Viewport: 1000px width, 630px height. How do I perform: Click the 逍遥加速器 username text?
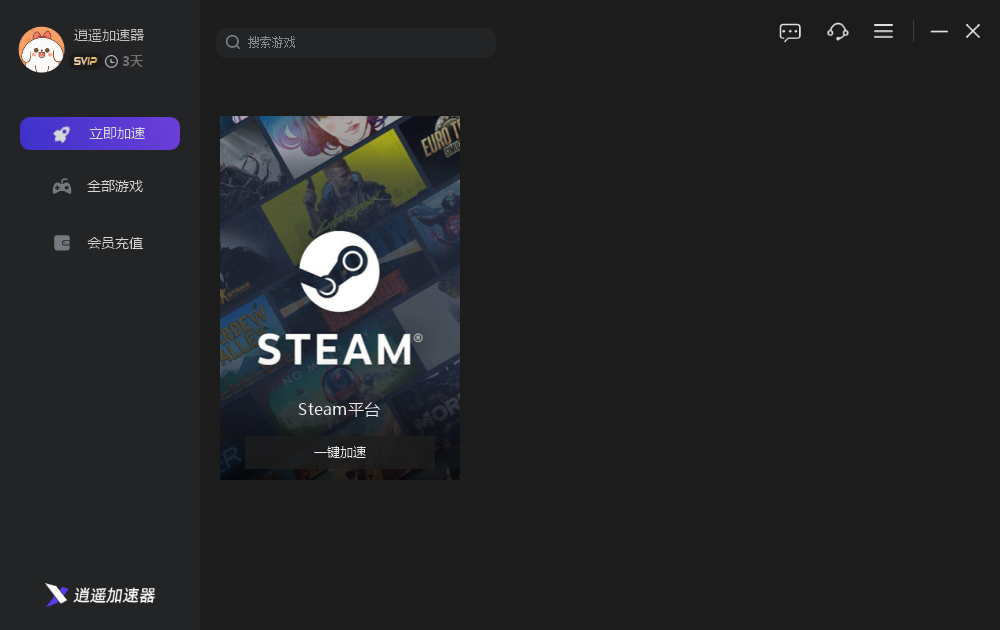click(x=109, y=35)
